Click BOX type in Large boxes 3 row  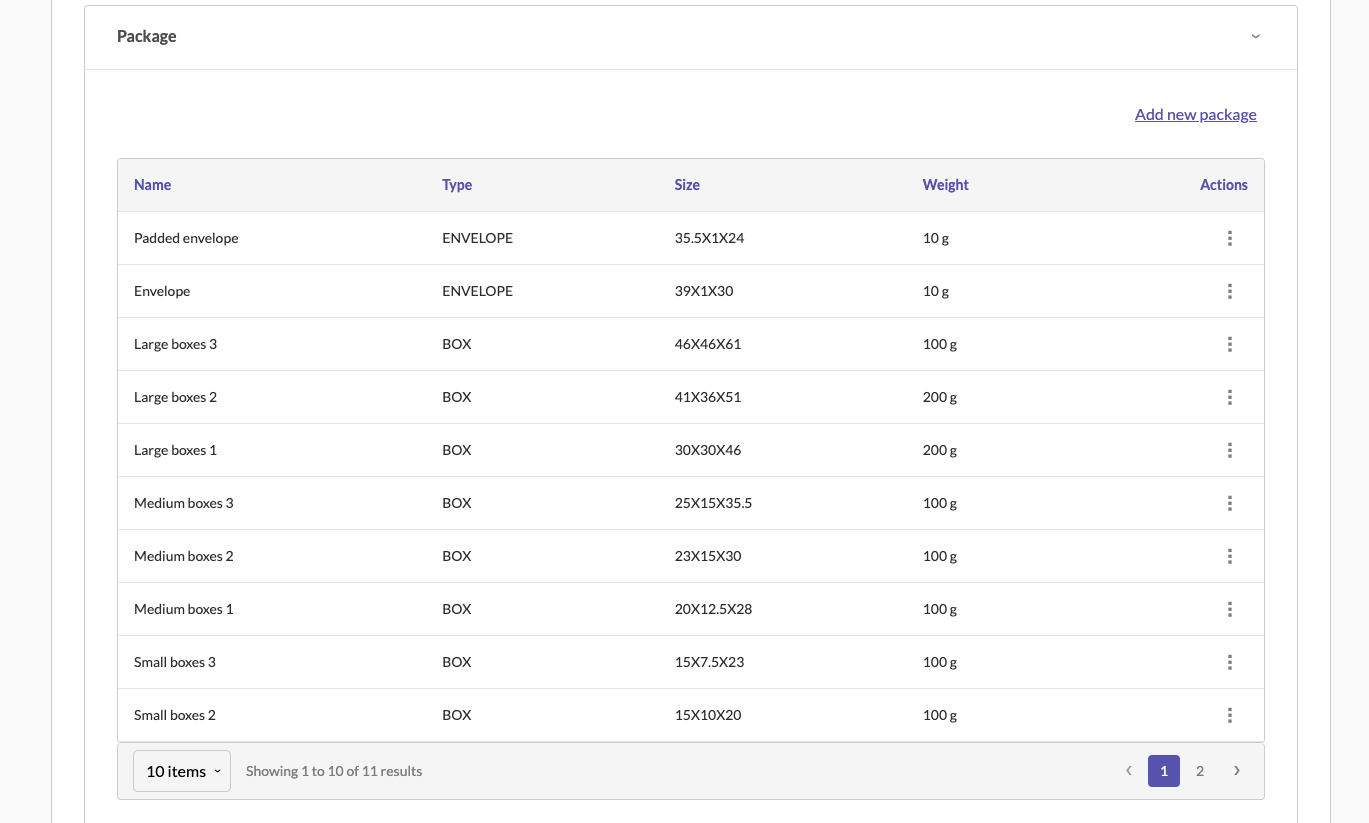click(457, 344)
